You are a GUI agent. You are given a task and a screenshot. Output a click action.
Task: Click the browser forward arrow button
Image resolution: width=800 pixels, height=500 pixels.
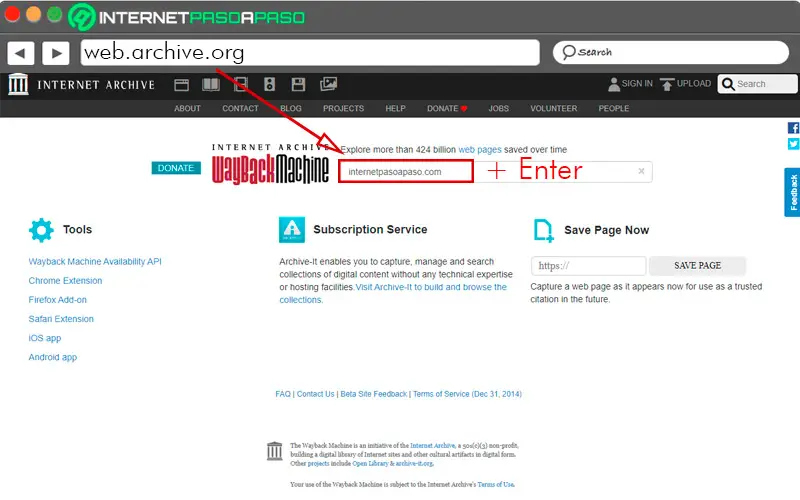pos(56,53)
